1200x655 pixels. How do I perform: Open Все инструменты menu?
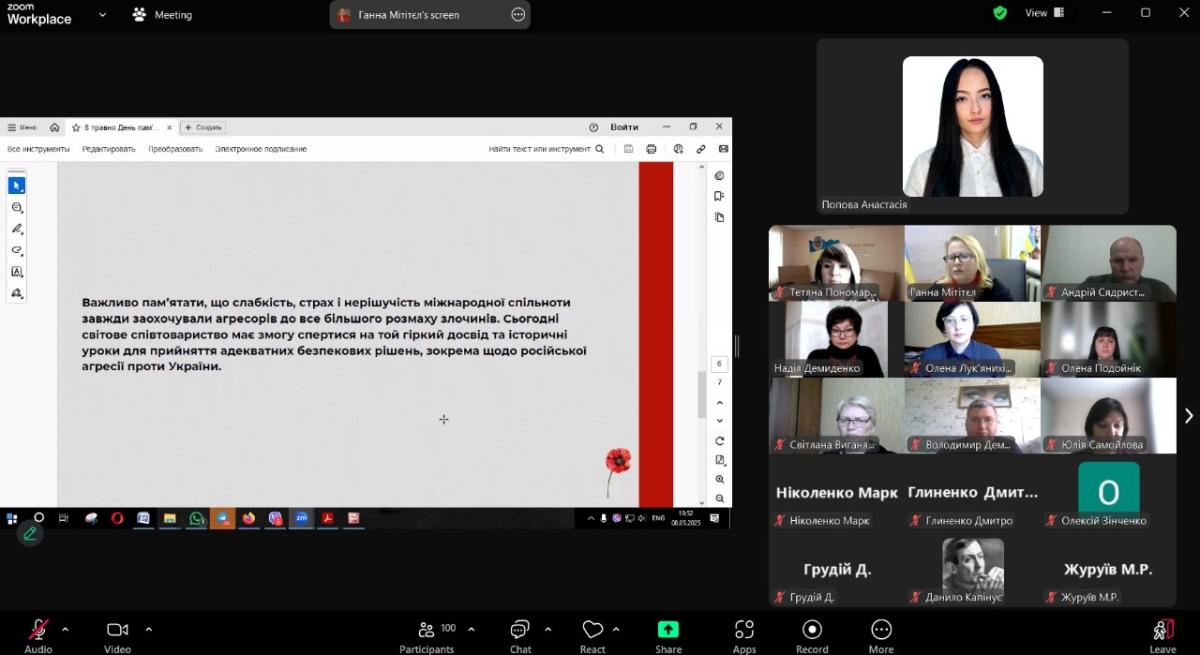click(38, 149)
